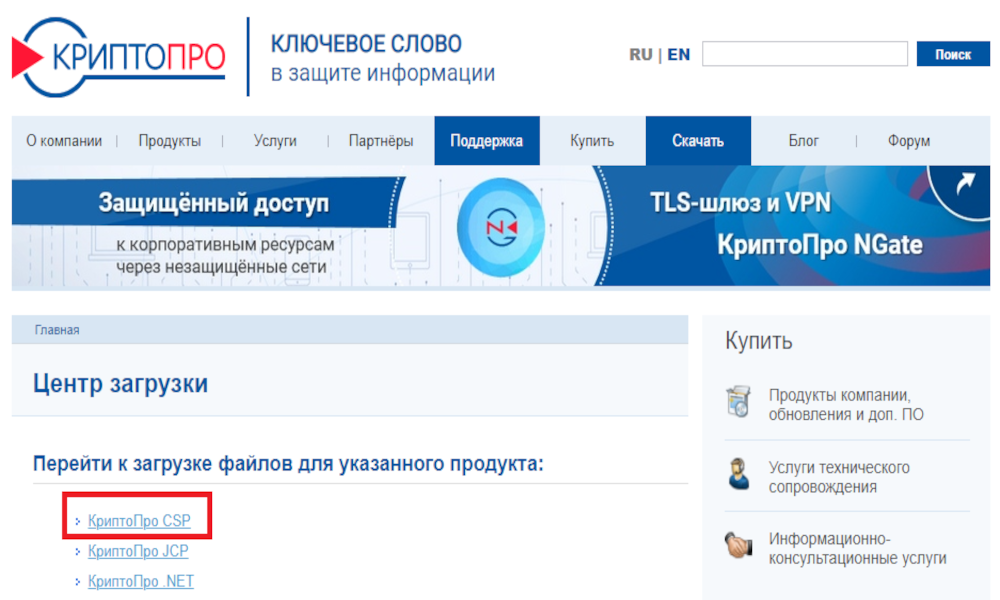Open Услуги технического сопровождения link
Screen dimensions: 1000x600
pyautogui.click(x=839, y=477)
